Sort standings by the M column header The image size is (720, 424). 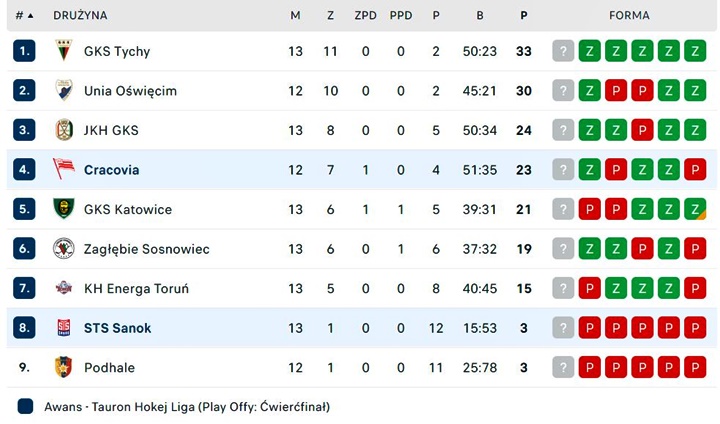[295, 16]
